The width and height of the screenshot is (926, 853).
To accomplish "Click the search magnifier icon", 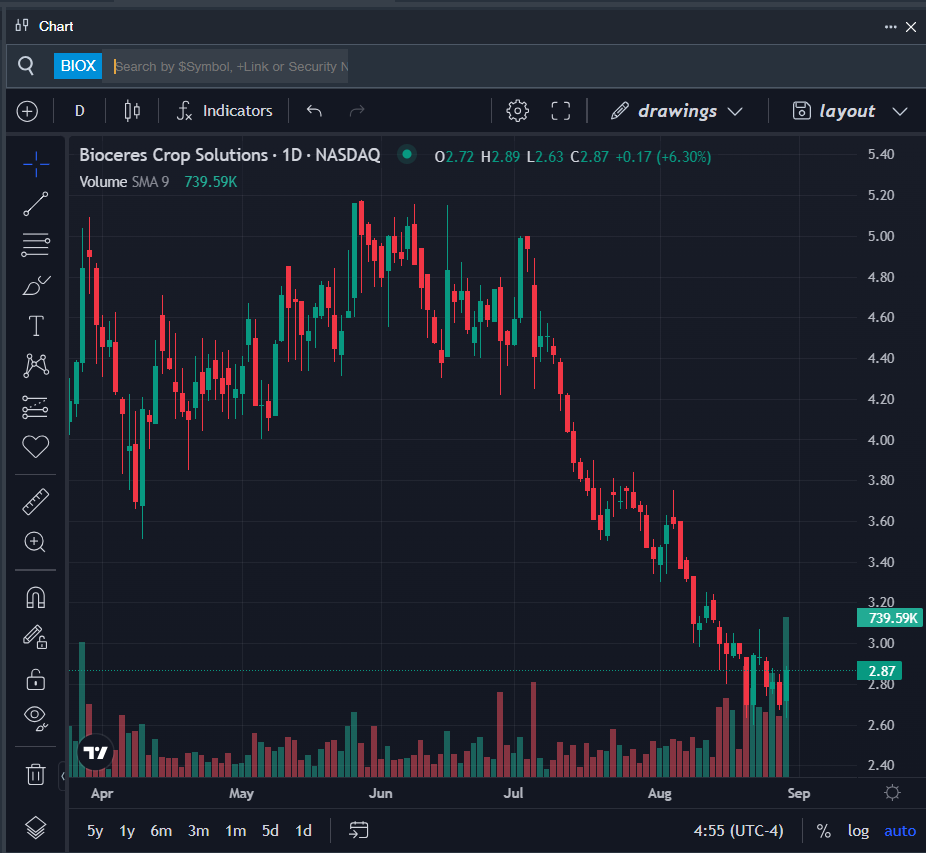I will pyautogui.click(x=26, y=65).
